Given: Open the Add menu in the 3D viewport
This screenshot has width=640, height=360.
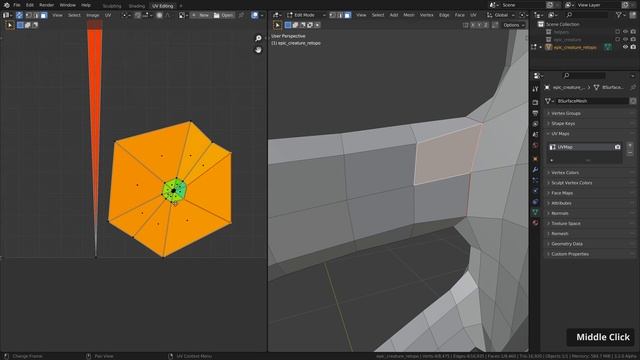Looking at the screenshot, I should (x=394, y=15).
